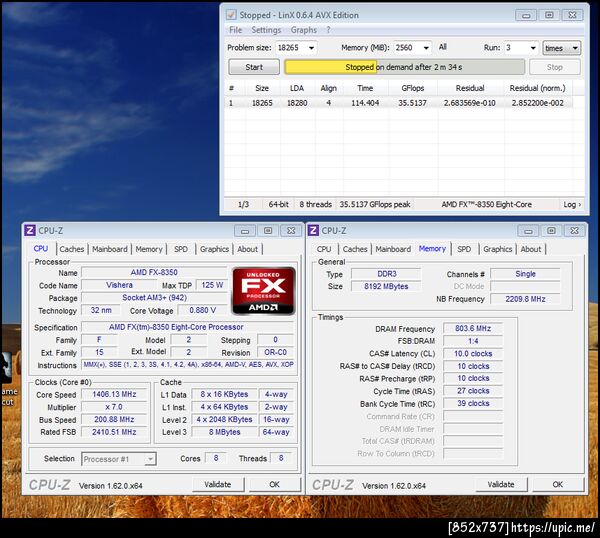The image size is (600, 538).
Task: Click the CPU-Z icon in the Memory window title bar
Action: pyautogui.click(x=313, y=230)
